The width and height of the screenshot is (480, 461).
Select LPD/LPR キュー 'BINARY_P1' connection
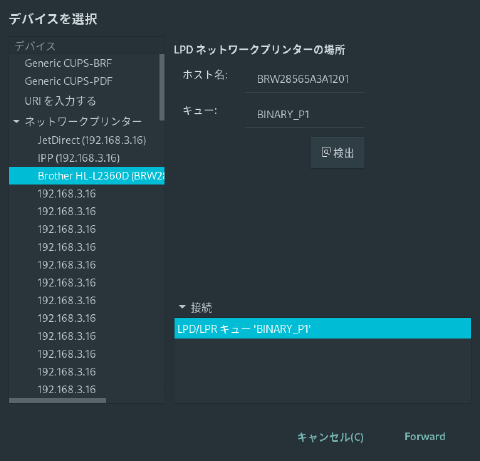(x=322, y=329)
